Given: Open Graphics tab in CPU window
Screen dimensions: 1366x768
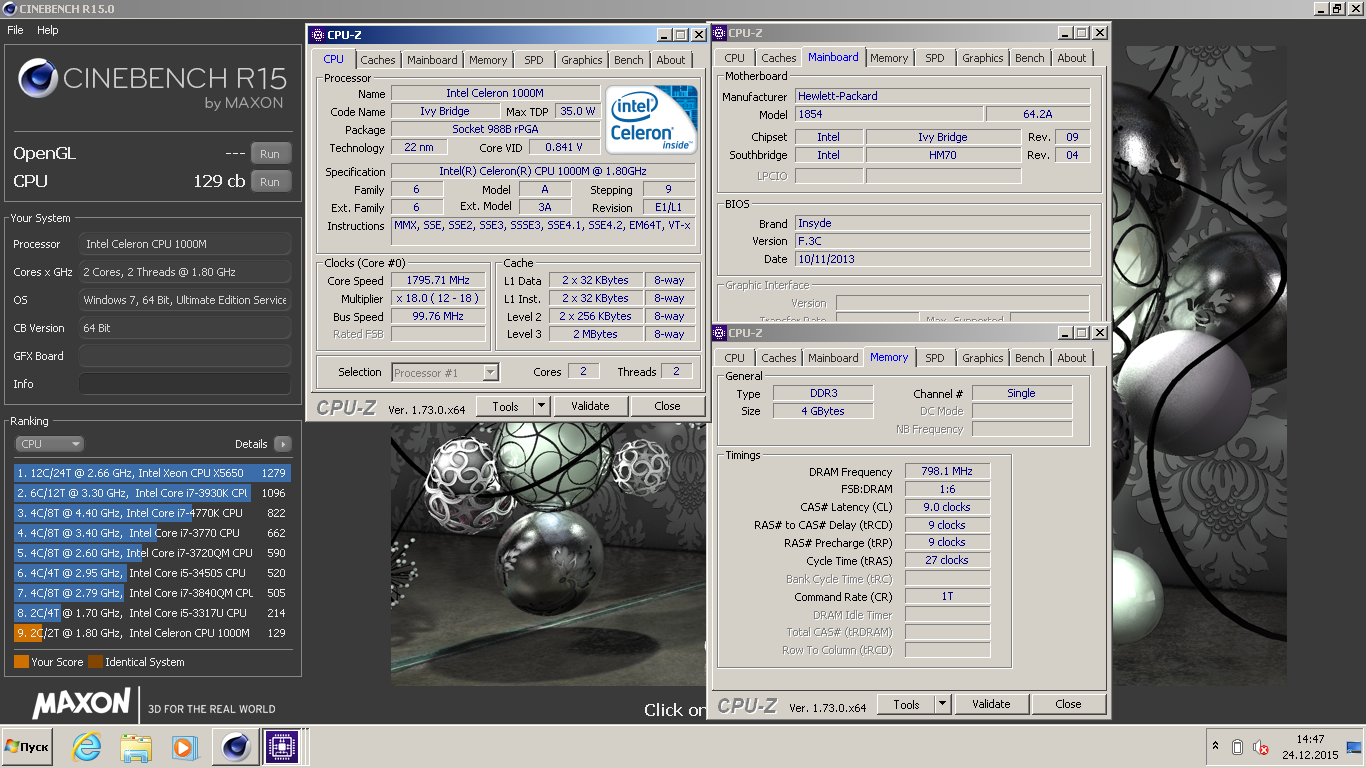Looking at the screenshot, I should (581, 60).
